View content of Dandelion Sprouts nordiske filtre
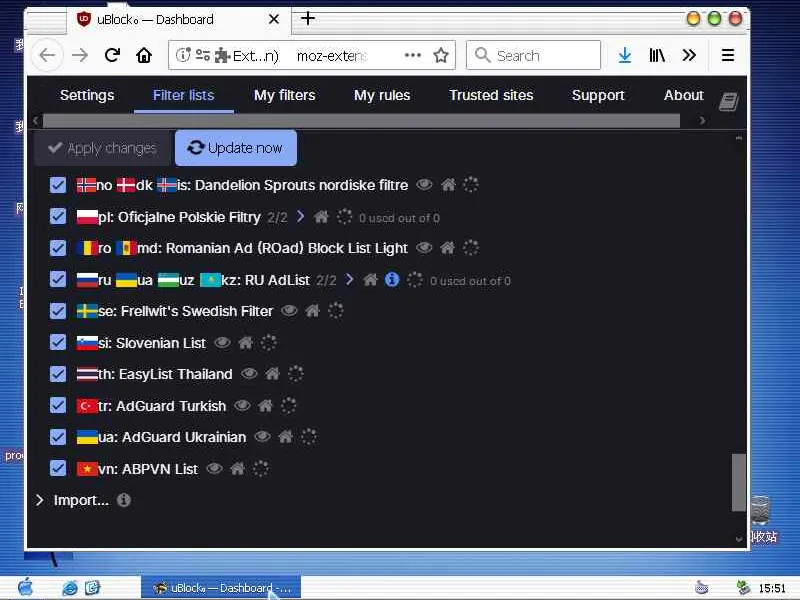 424,185
